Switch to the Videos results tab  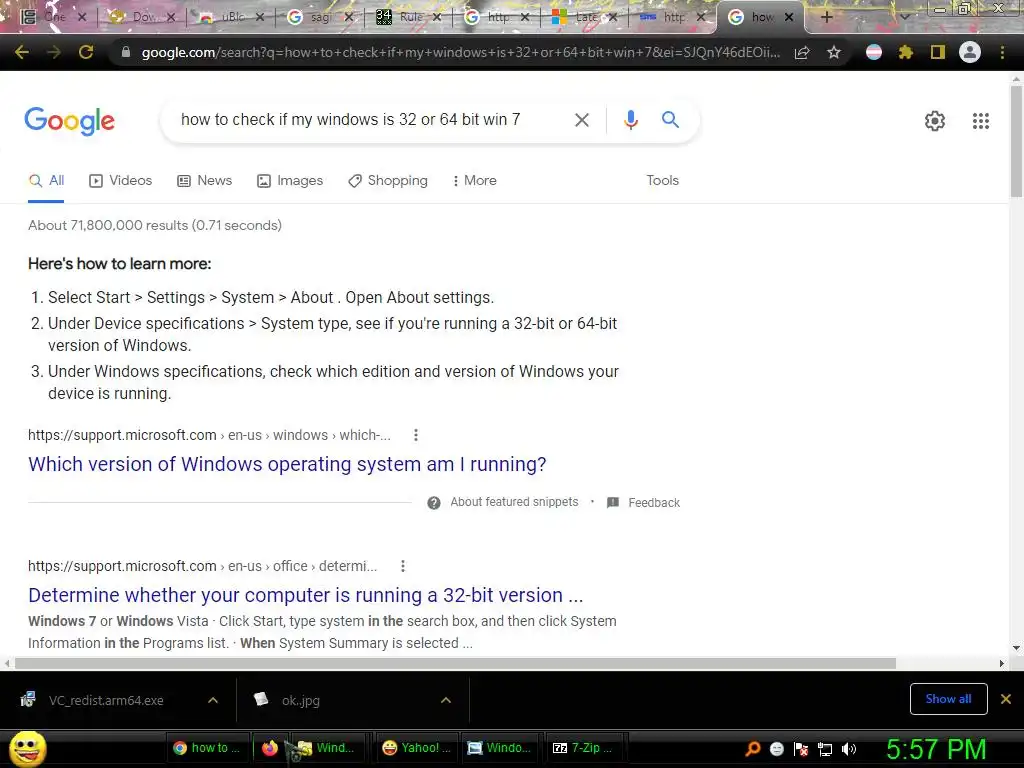click(x=121, y=181)
